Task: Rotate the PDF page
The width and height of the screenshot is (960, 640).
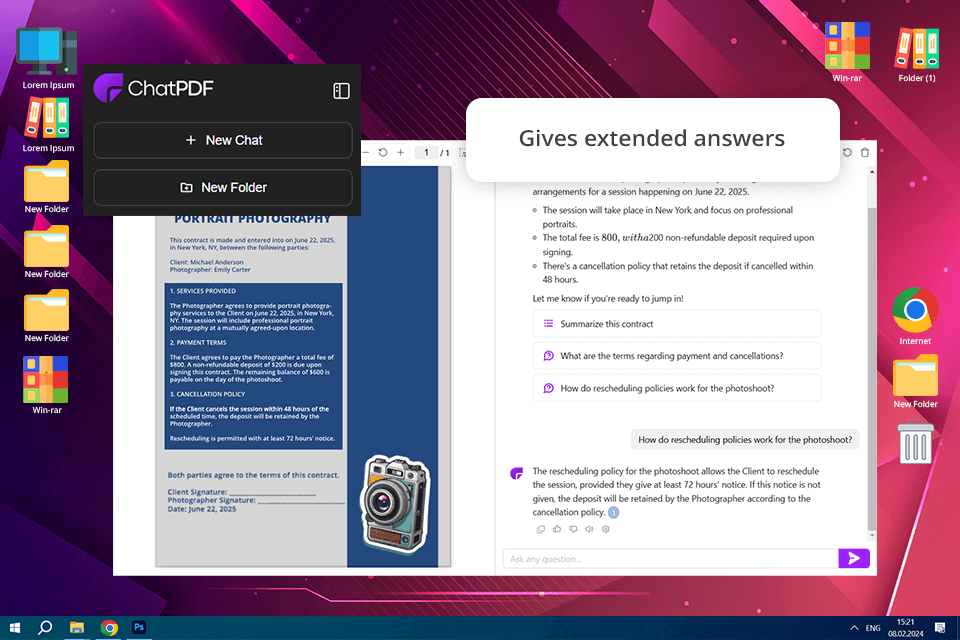Action: pos(383,152)
